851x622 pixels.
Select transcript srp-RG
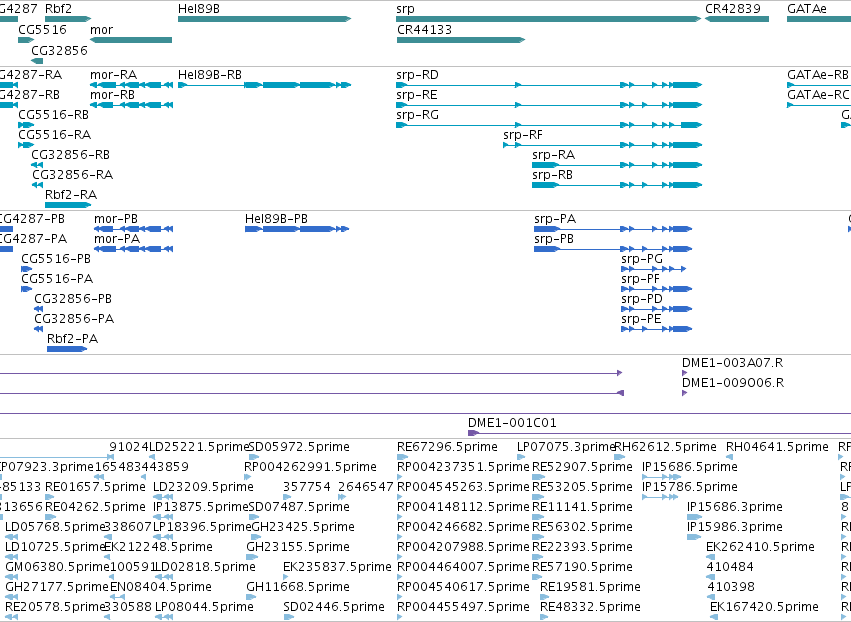pos(549,125)
